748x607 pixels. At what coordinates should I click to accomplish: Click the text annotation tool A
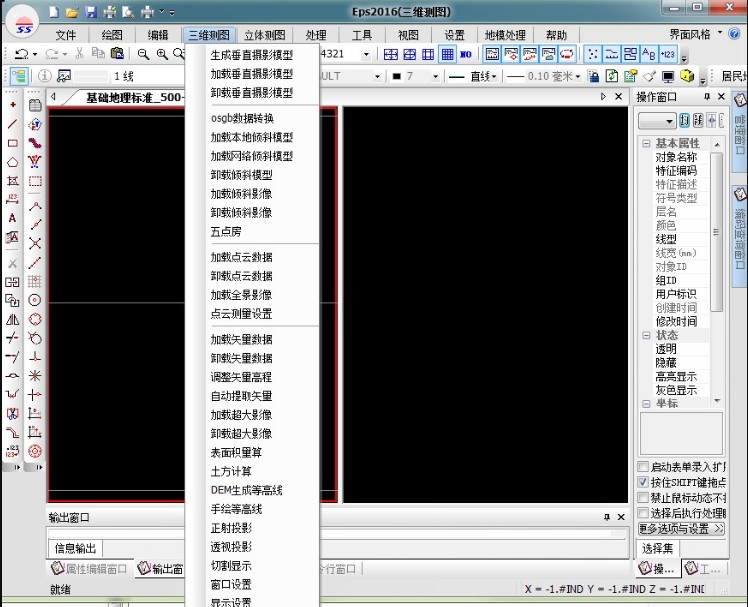pyautogui.click(x=12, y=218)
